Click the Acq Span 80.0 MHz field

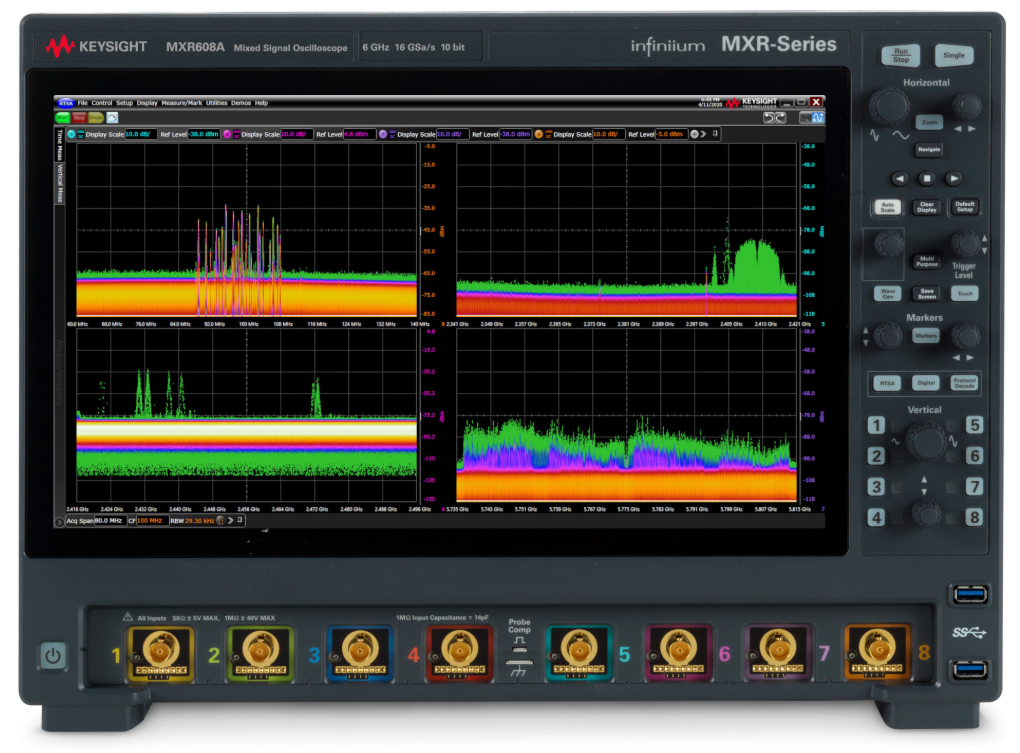click(110, 521)
